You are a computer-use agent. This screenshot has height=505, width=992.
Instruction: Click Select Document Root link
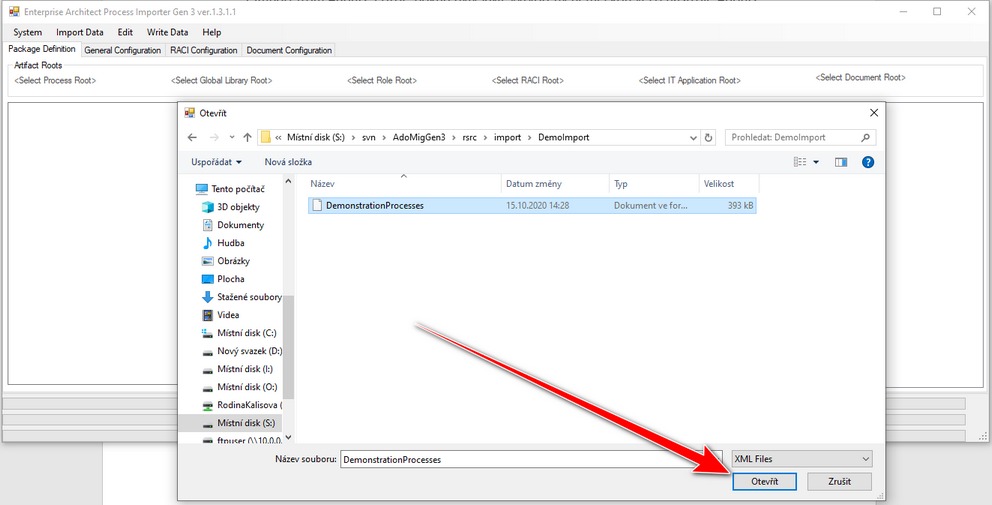[860, 77]
